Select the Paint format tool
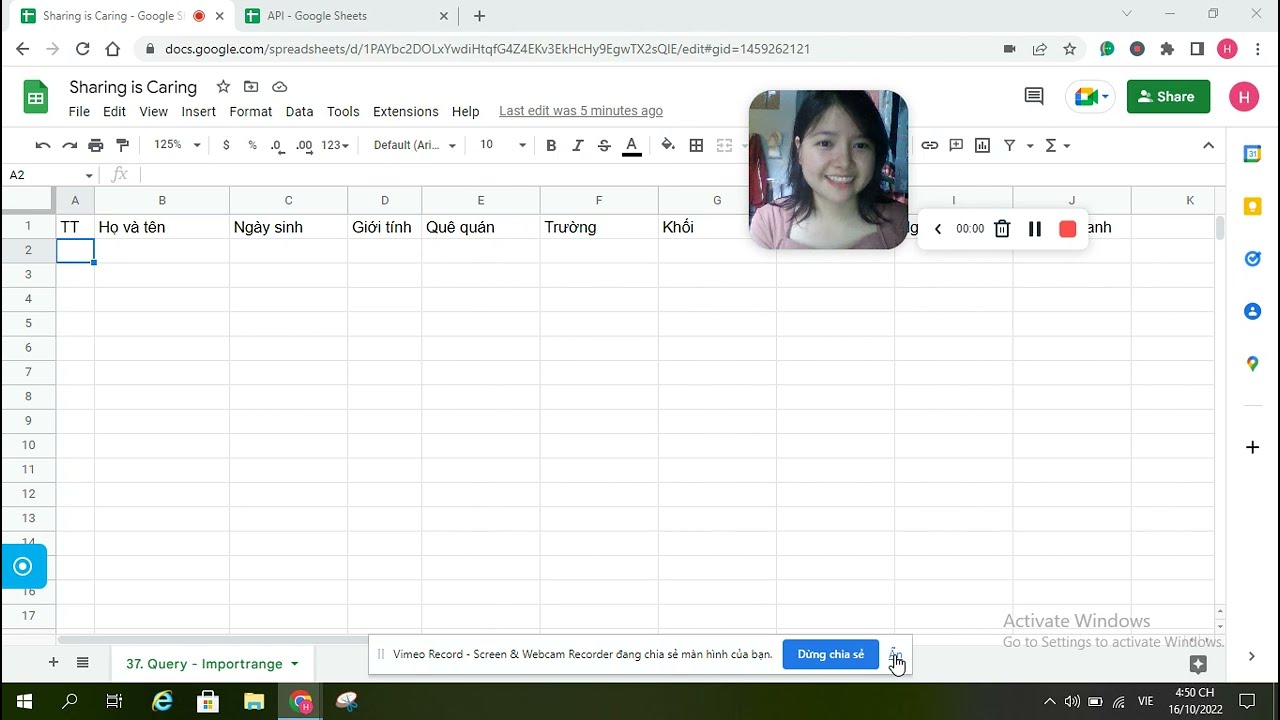Viewport: 1280px width, 720px height. point(123,145)
